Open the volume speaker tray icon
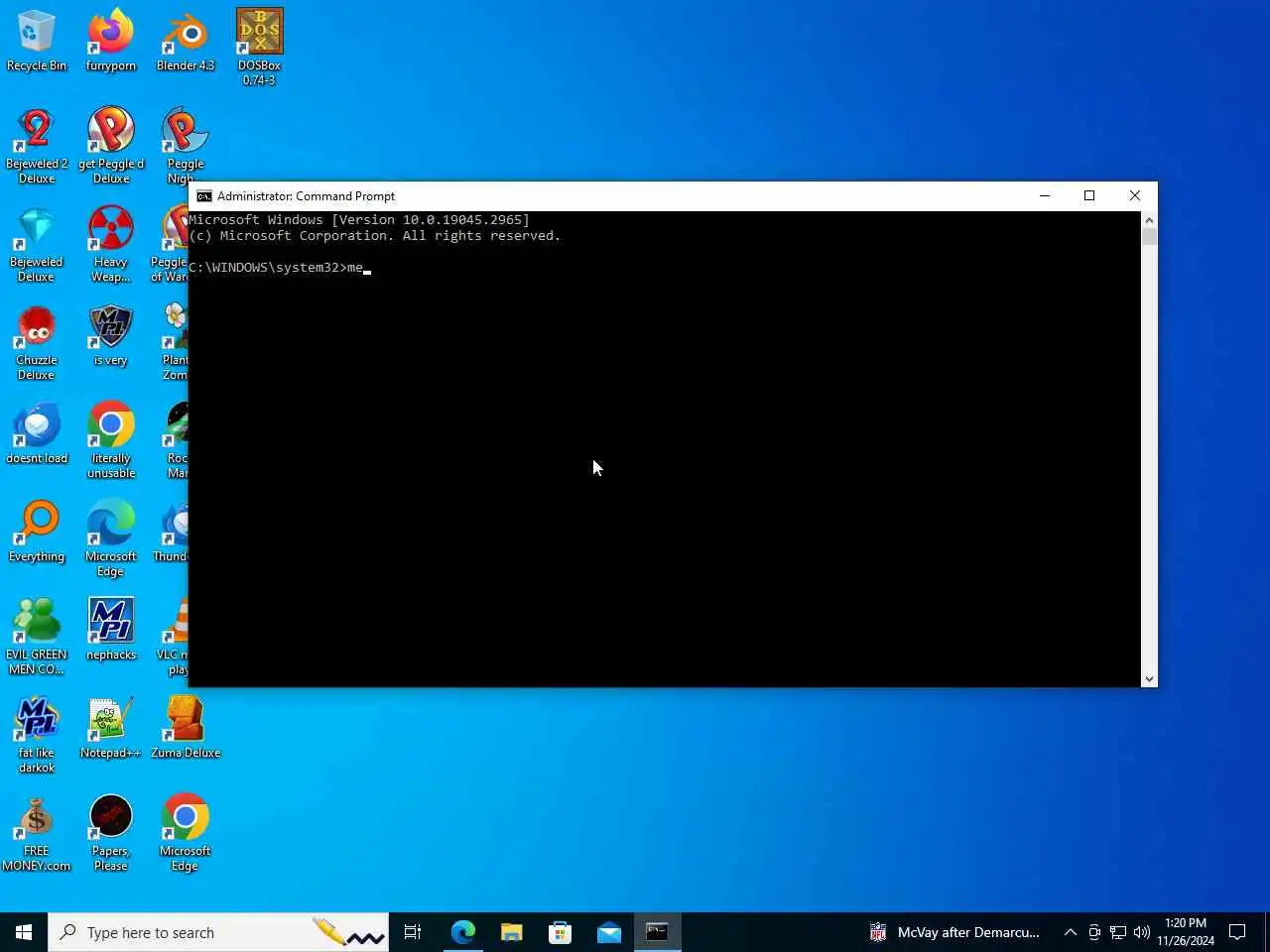1270x952 pixels. 1142,932
